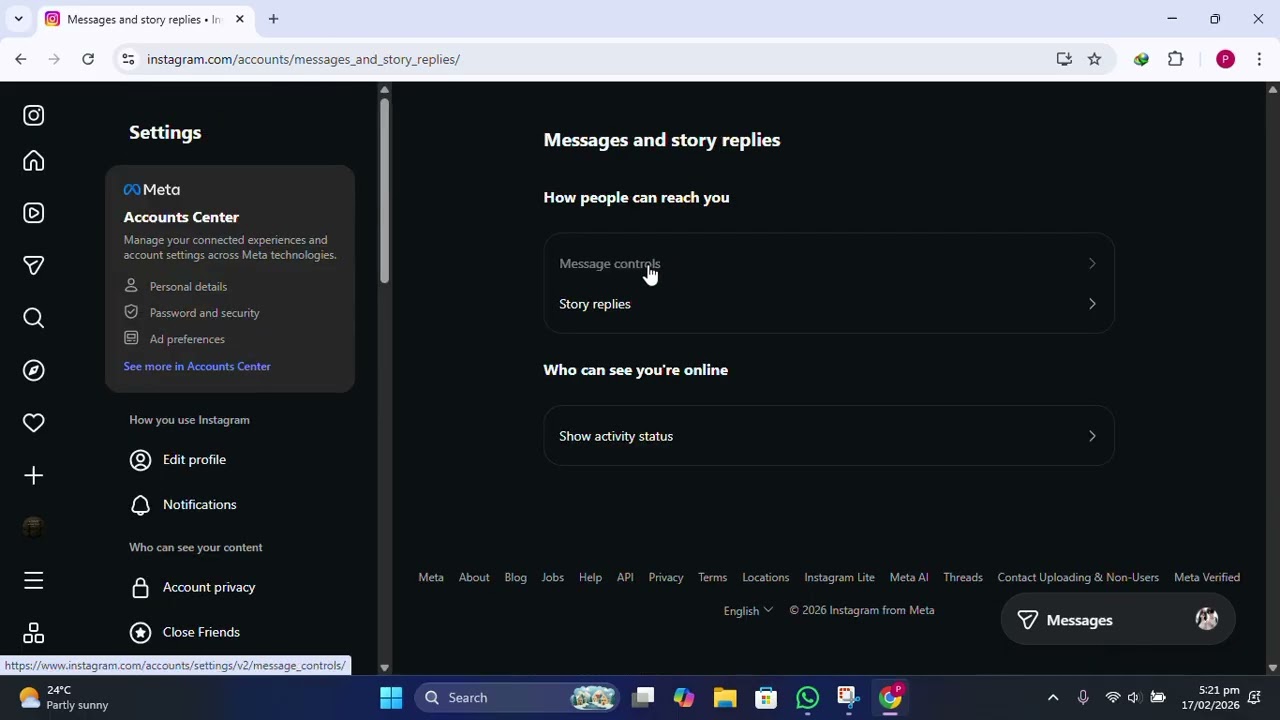Open floating Messages button
Viewport: 1280px width, 720px height.
pos(1118,620)
